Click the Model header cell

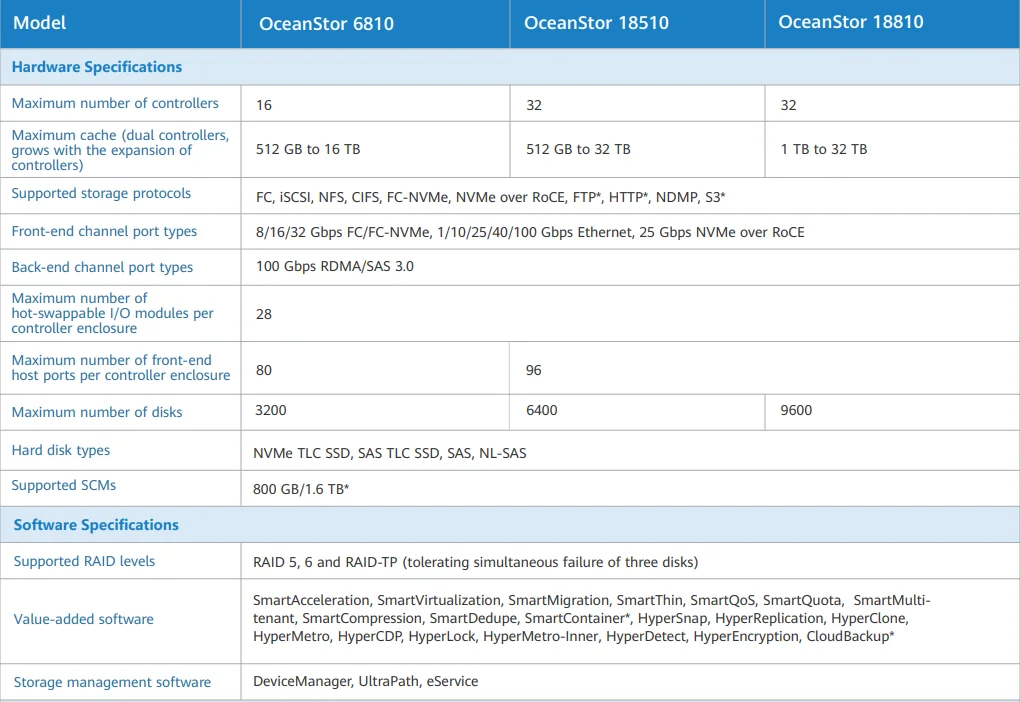[x=40, y=23]
